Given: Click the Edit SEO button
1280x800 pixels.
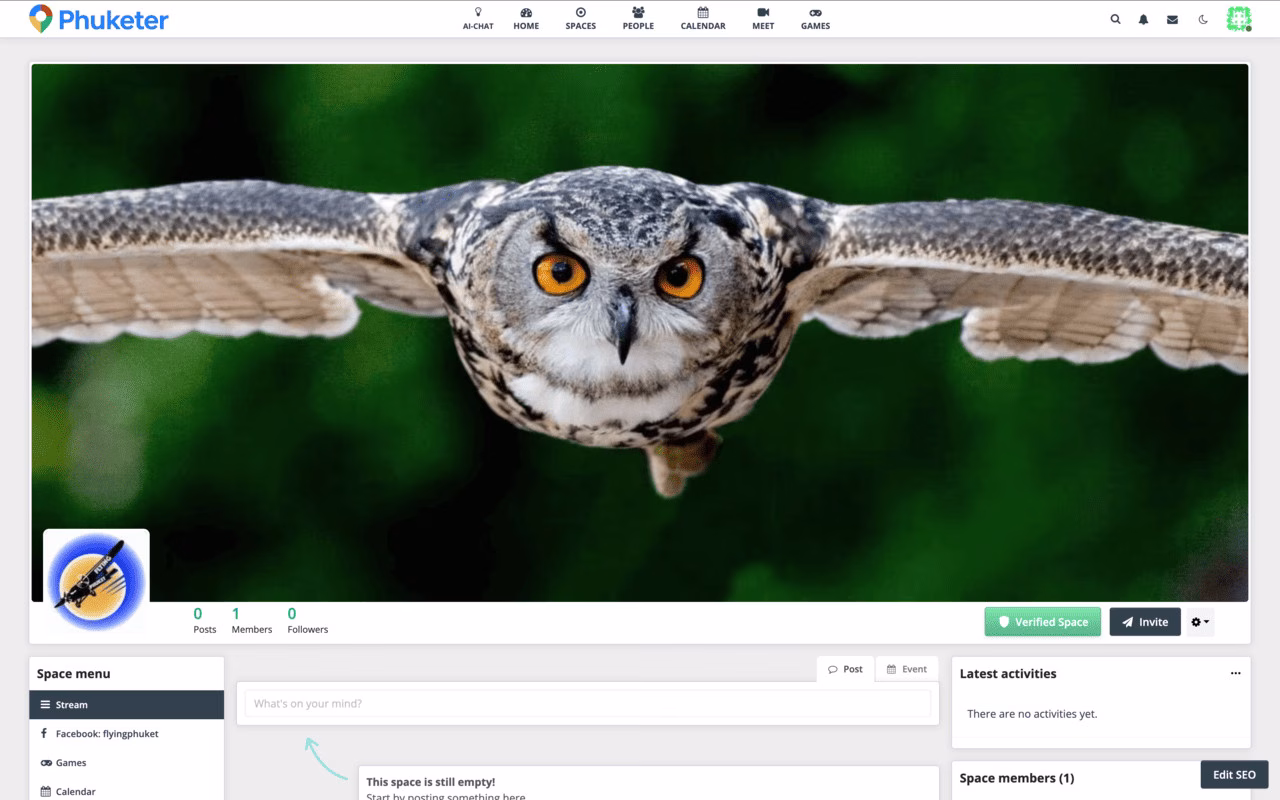Looking at the screenshot, I should [1234, 775].
